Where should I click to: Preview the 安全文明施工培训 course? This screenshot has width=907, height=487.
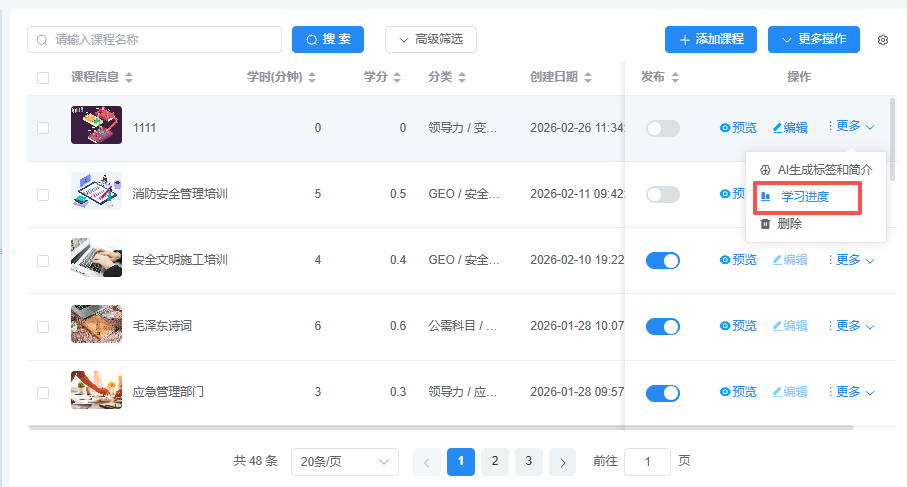click(738, 260)
